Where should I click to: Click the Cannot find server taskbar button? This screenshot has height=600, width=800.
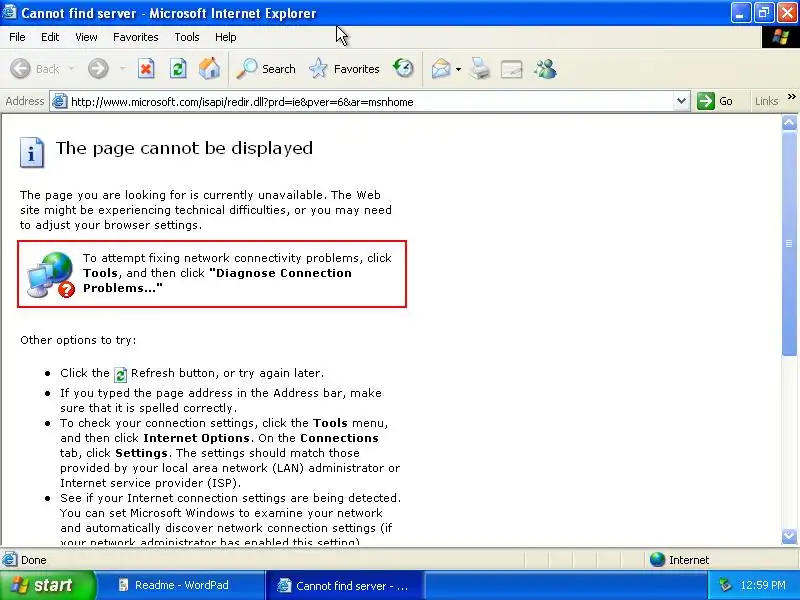click(x=345, y=585)
